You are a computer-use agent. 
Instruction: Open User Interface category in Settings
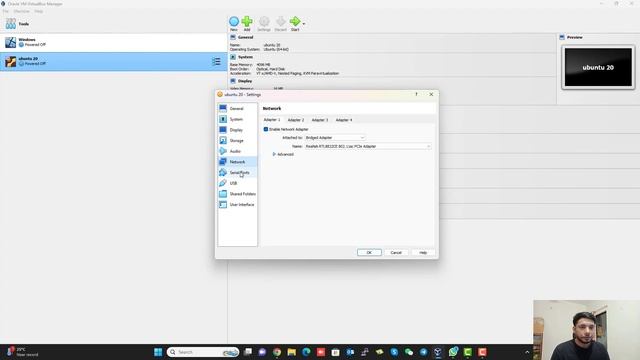[x=238, y=204]
